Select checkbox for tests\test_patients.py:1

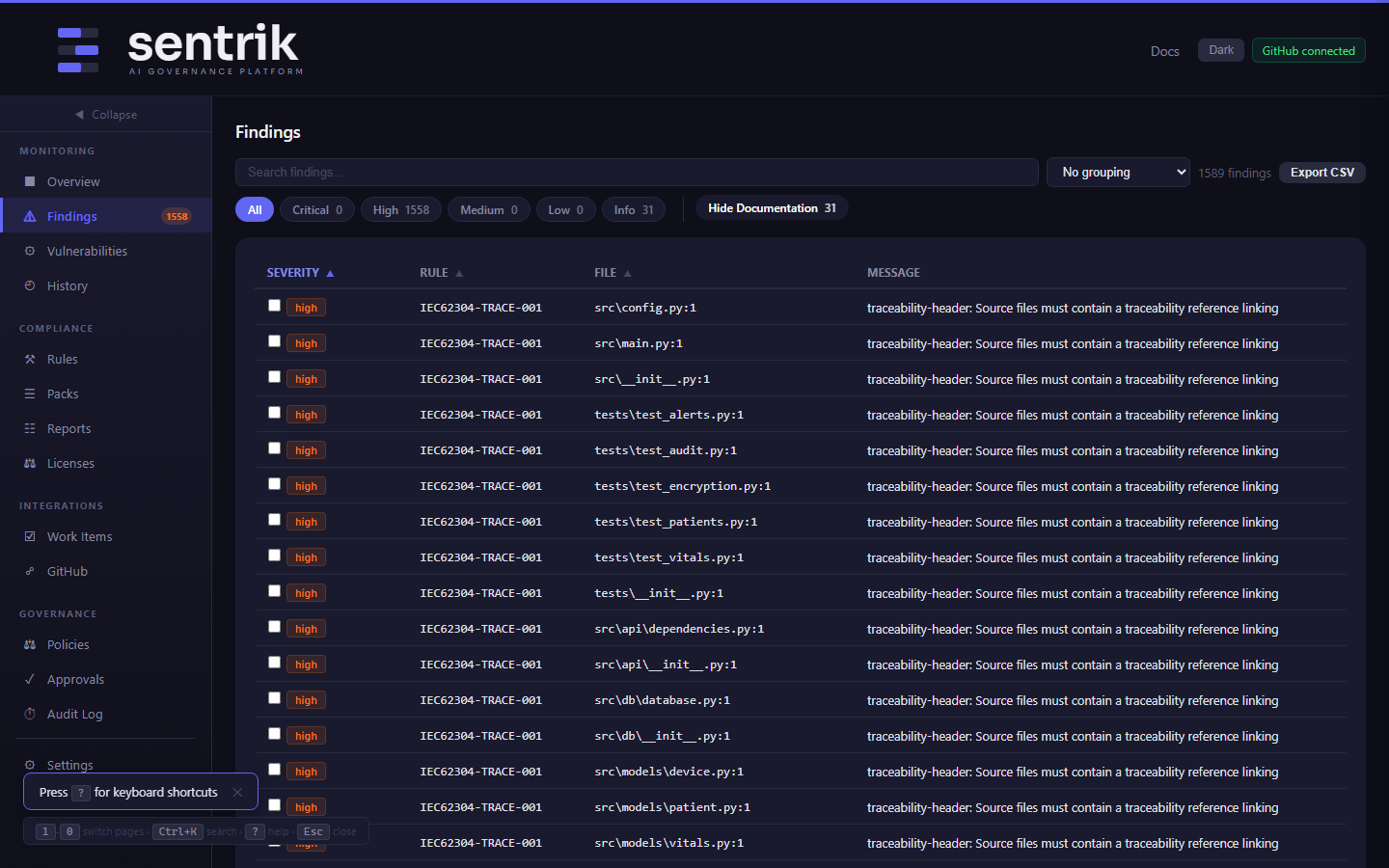(x=274, y=520)
